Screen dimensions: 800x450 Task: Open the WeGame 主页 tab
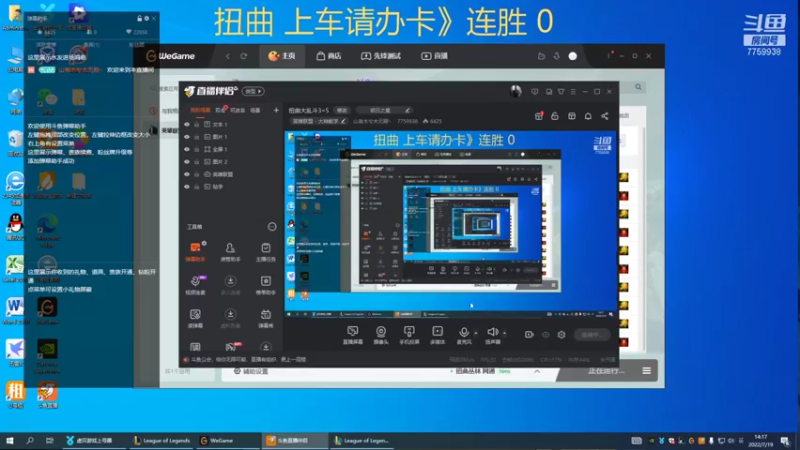pos(282,56)
